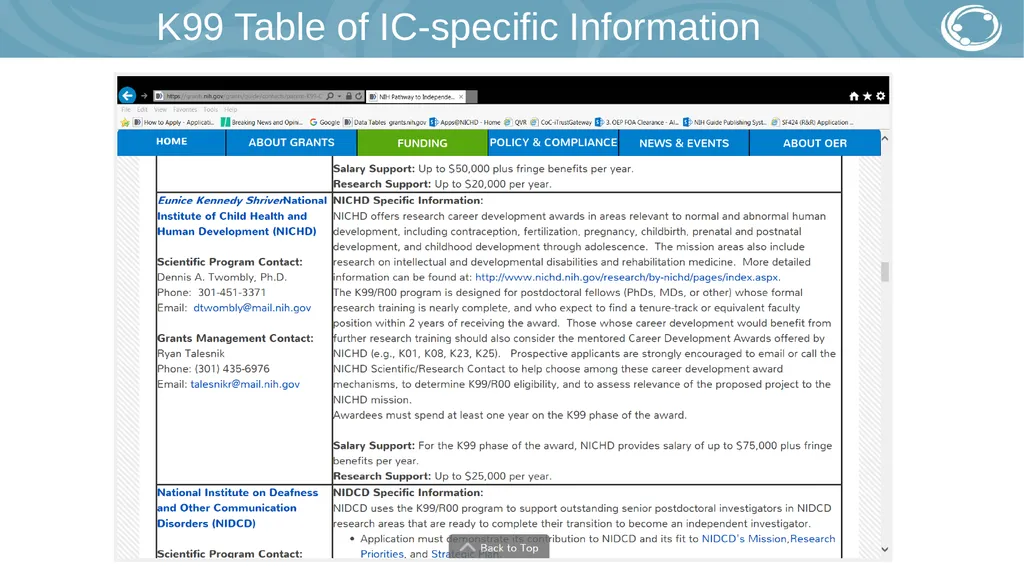Click page scrollbar up arrow
Screen dimensions: 1024x576
click(x=885, y=138)
